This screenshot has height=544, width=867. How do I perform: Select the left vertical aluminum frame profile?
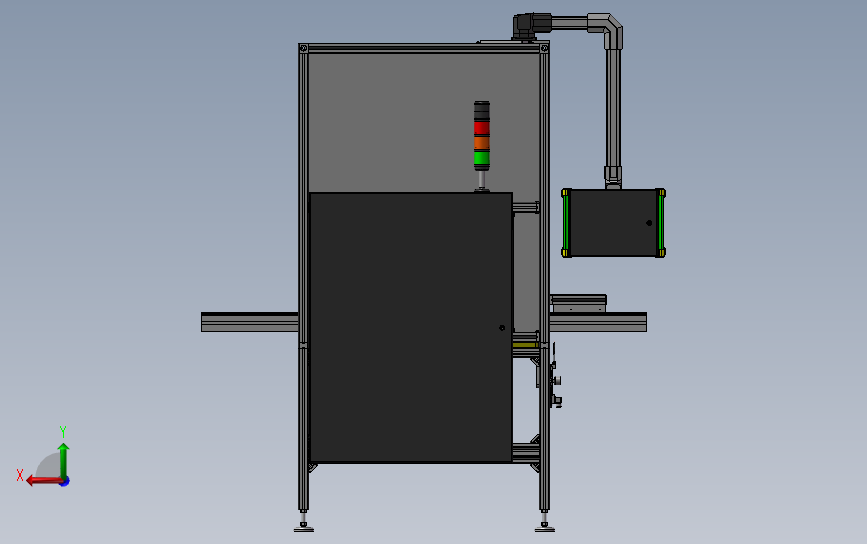pyautogui.click(x=303, y=276)
